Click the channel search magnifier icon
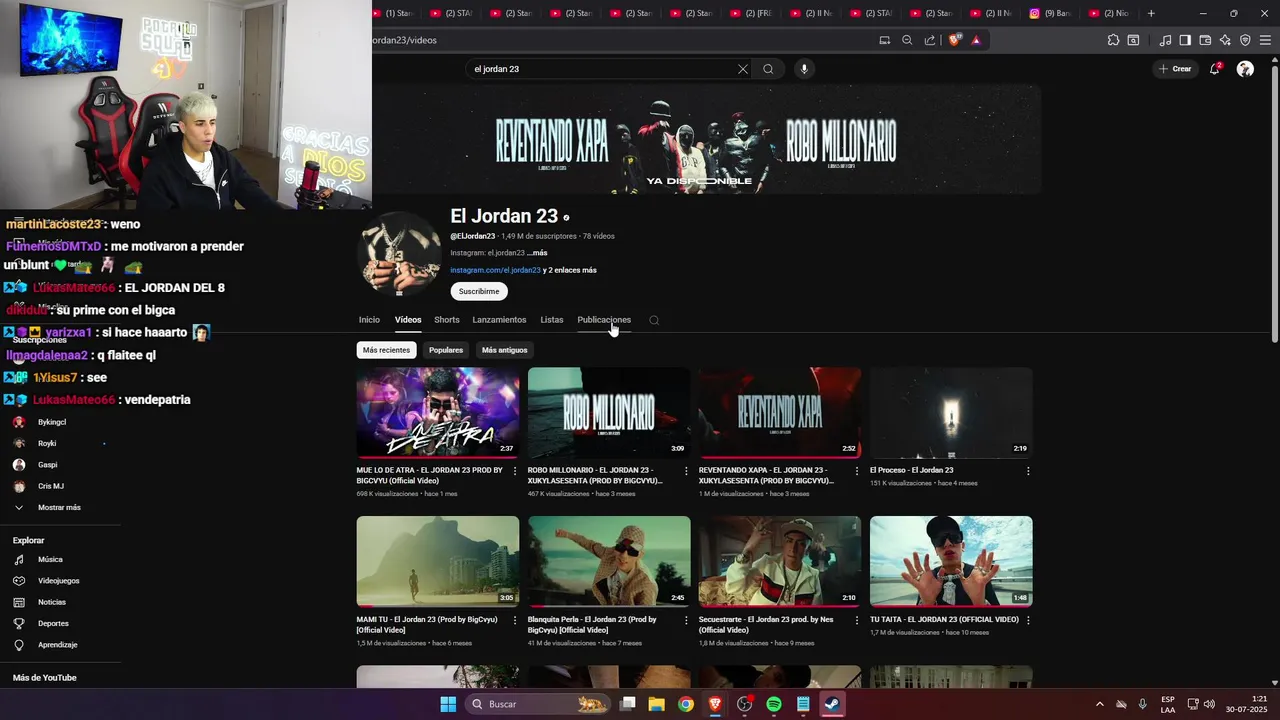This screenshot has height=720, width=1280. (x=654, y=320)
